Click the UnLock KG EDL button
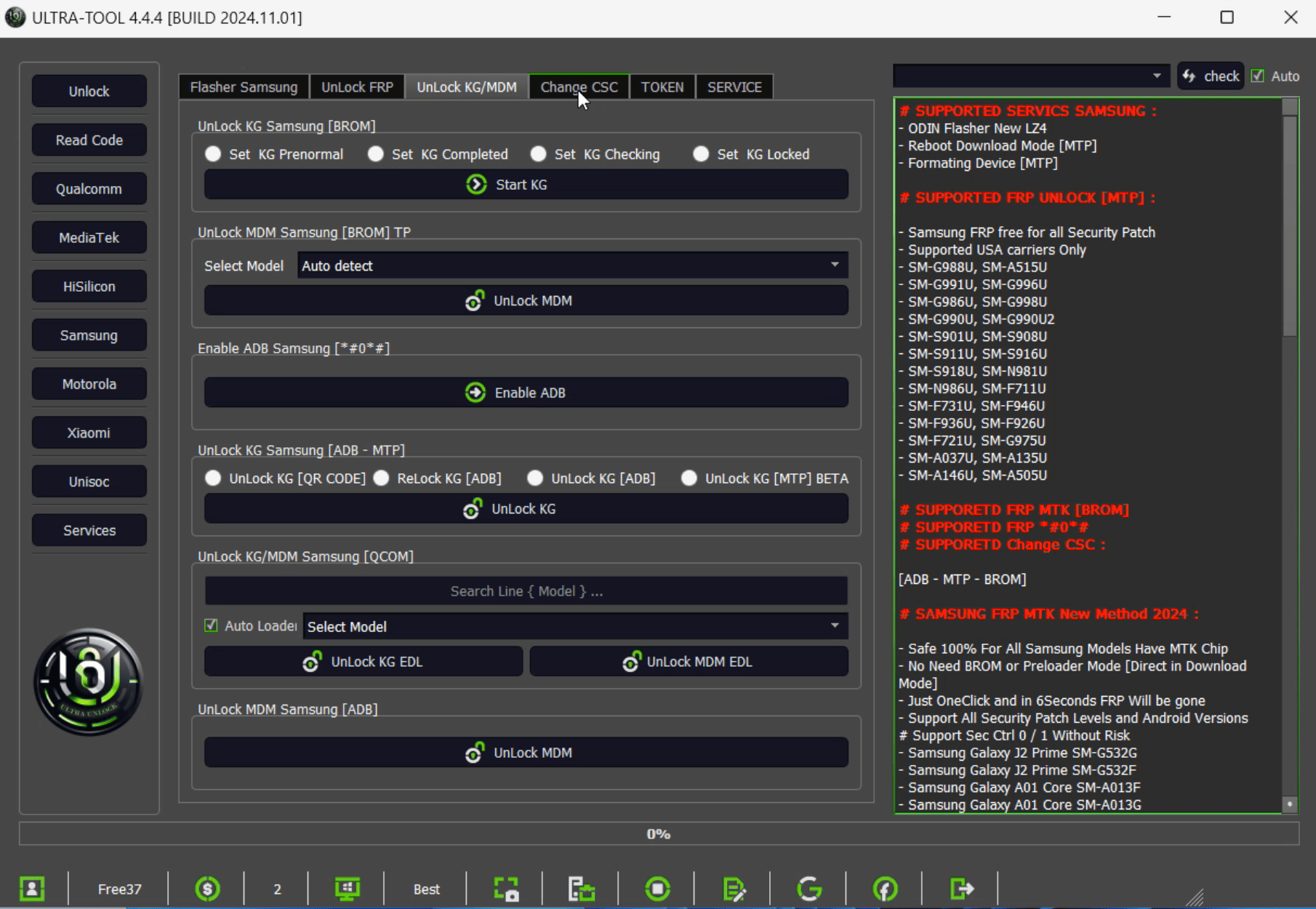 [x=364, y=661]
